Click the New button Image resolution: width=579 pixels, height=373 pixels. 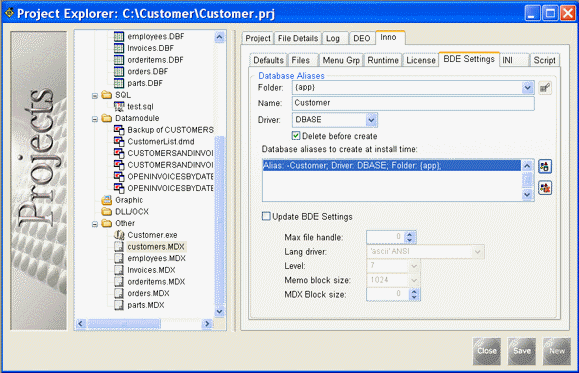(x=557, y=351)
